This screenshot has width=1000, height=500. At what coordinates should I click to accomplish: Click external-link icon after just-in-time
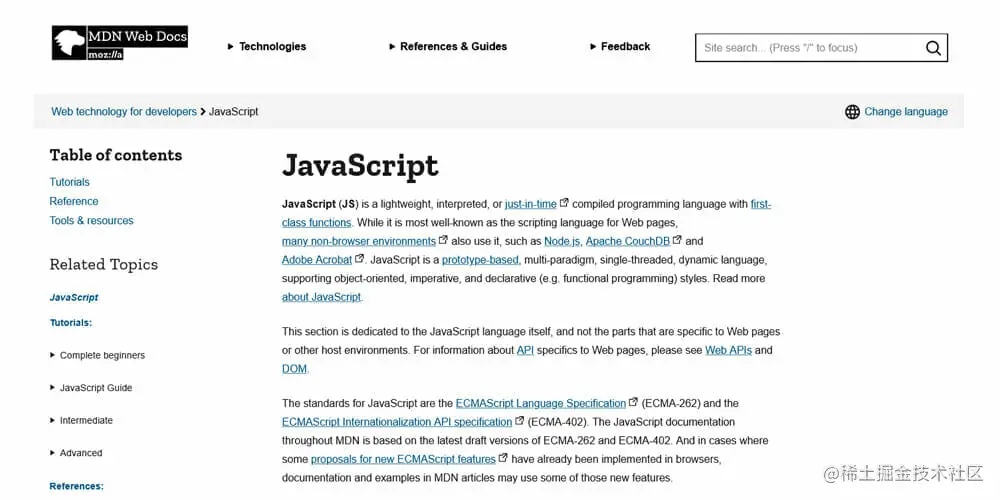coord(564,203)
